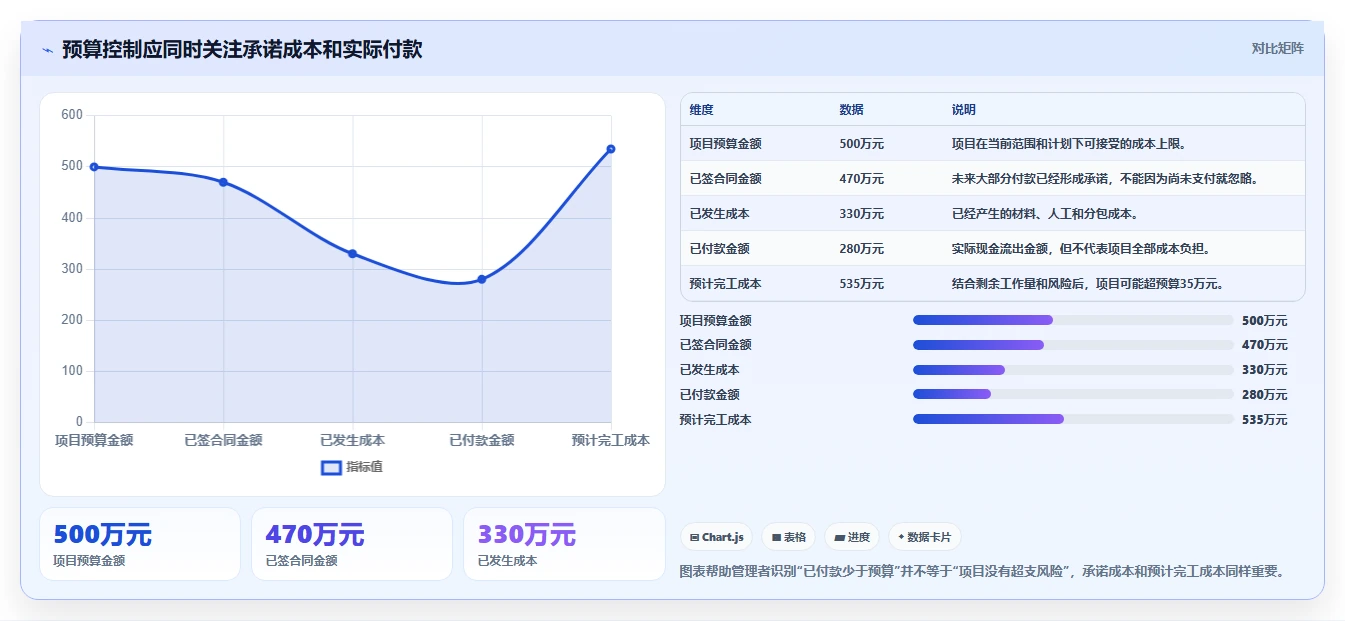Screen dimensions: 1345x621
Task: Select the Chart.js chip
Action: tap(717, 537)
